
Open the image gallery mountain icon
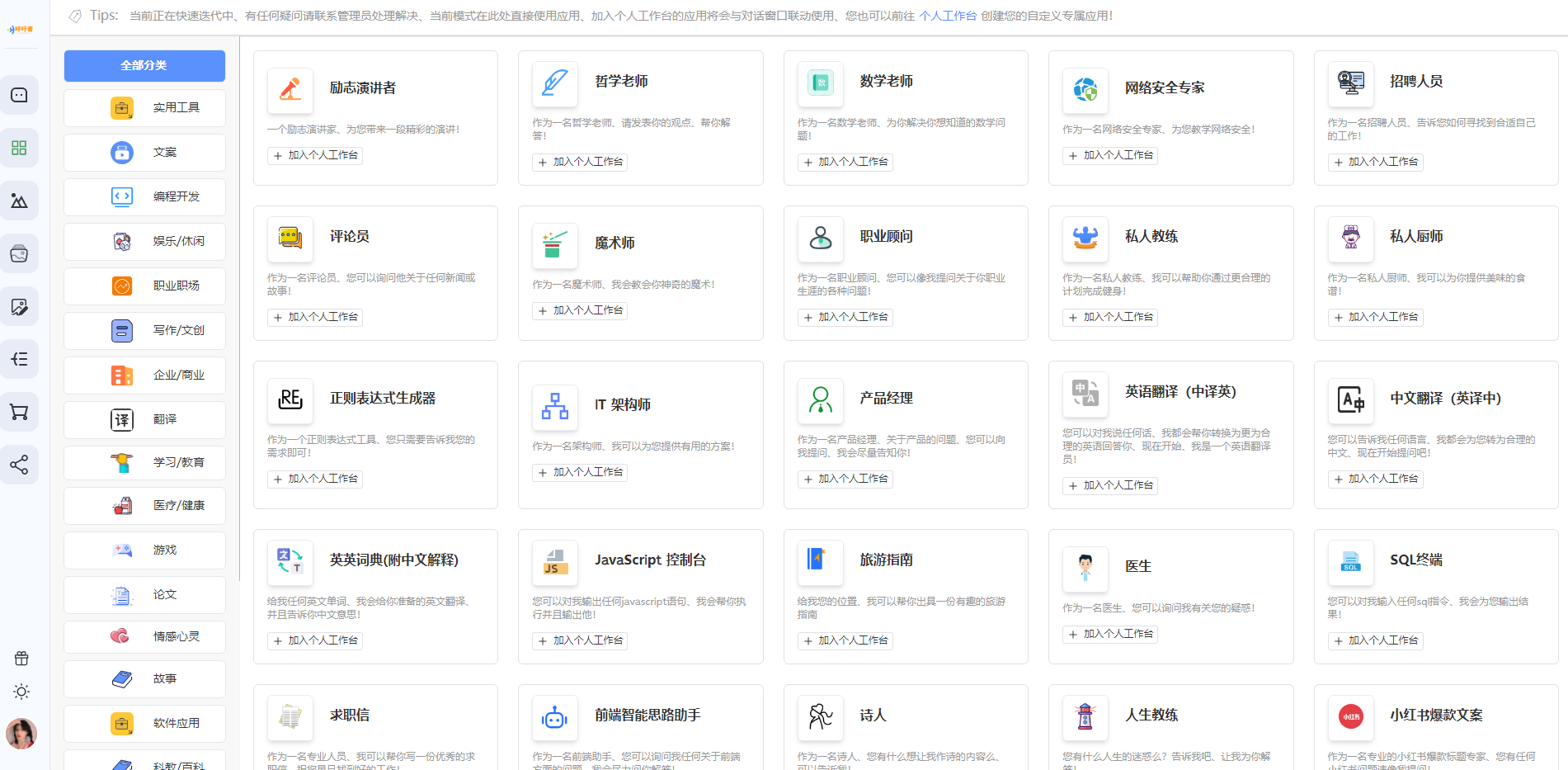click(x=19, y=201)
